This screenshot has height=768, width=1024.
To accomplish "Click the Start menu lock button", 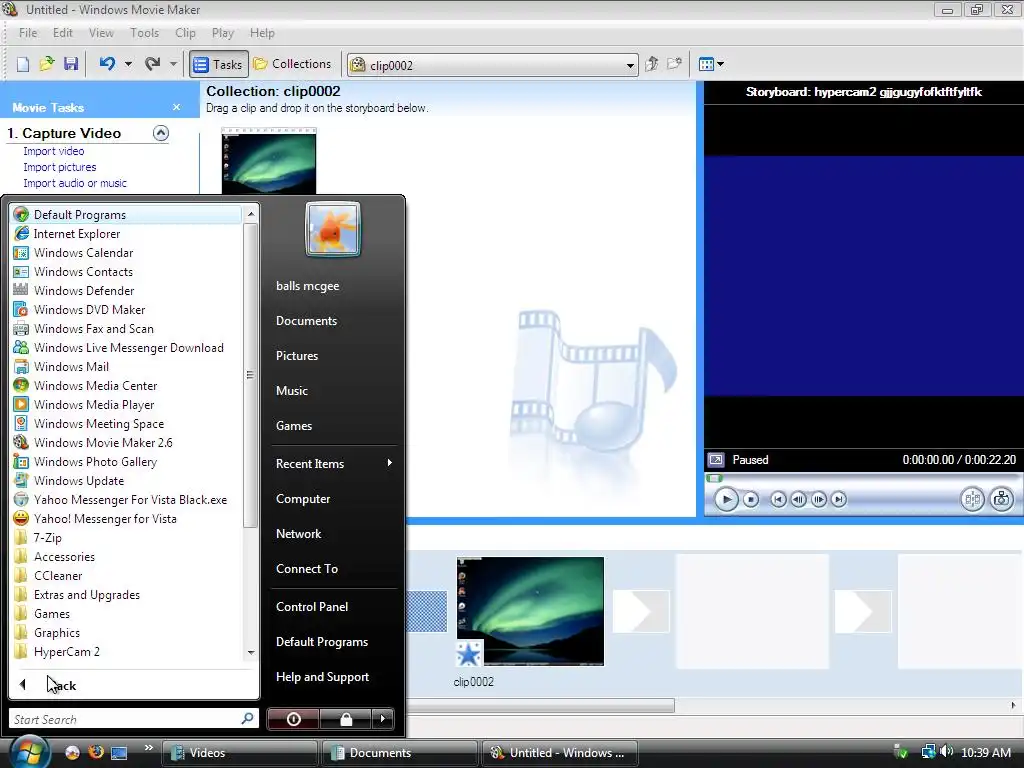I will (x=345, y=719).
